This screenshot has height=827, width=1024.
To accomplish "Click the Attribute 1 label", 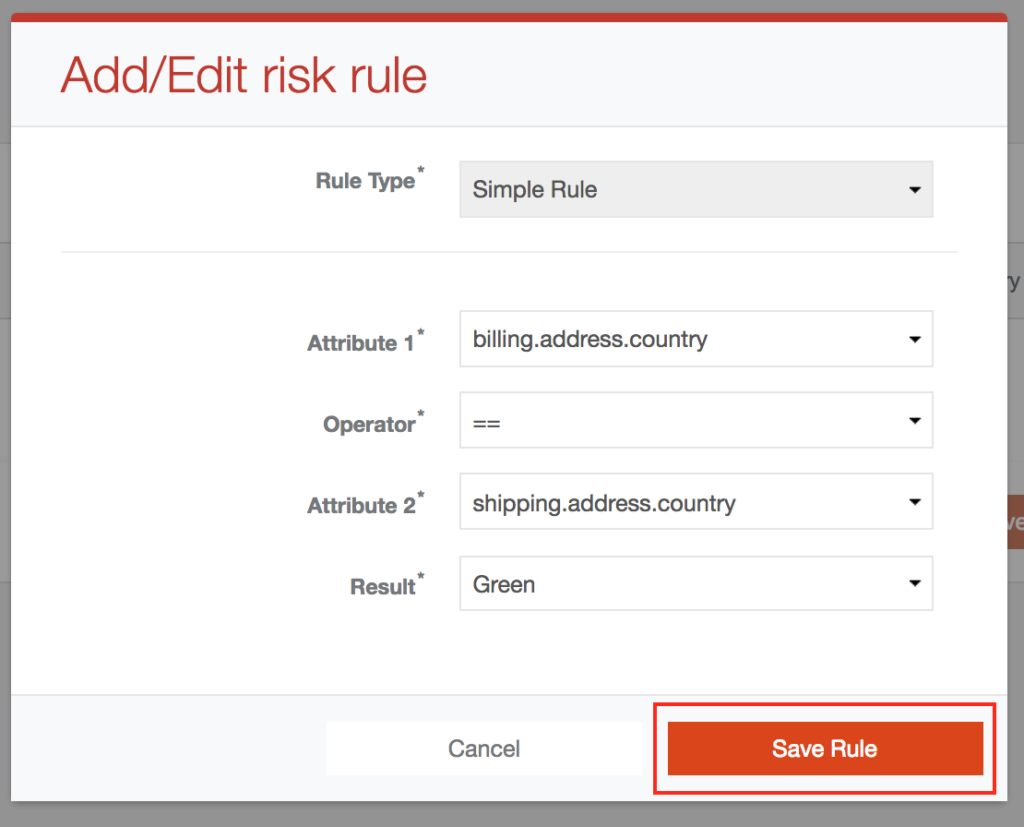I will (366, 342).
